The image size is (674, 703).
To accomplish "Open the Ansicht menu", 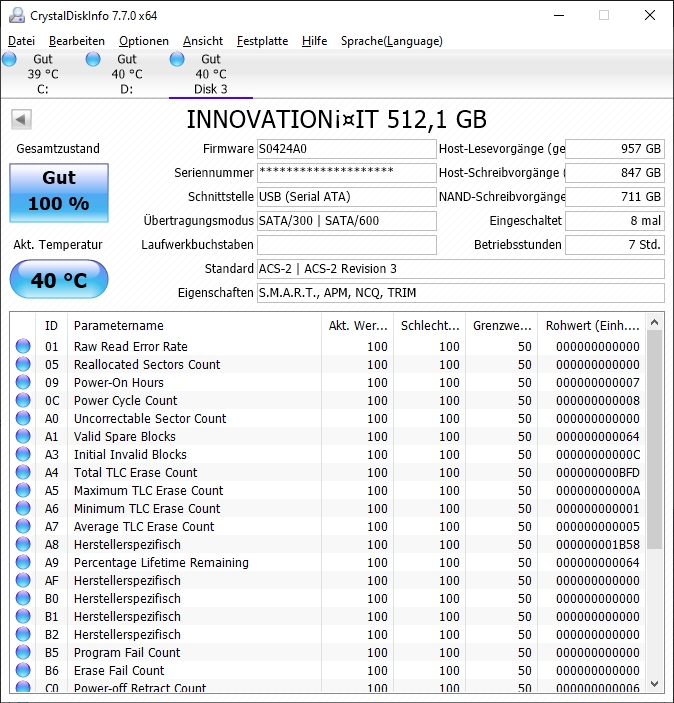I will [203, 41].
